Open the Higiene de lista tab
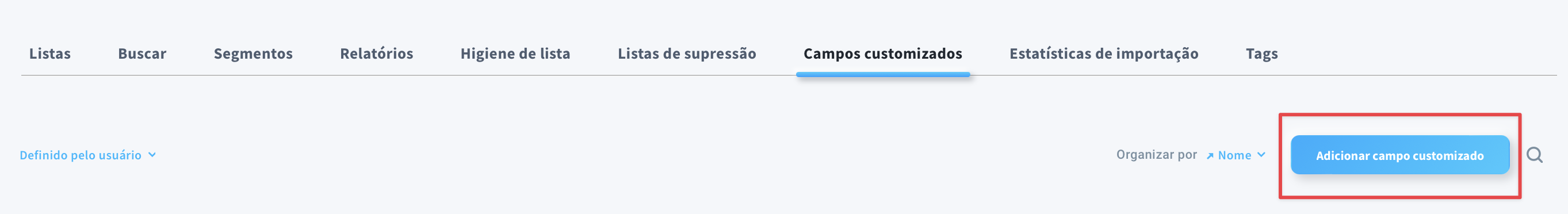Screen dimensions: 1568x214 pyautogui.click(x=515, y=54)
